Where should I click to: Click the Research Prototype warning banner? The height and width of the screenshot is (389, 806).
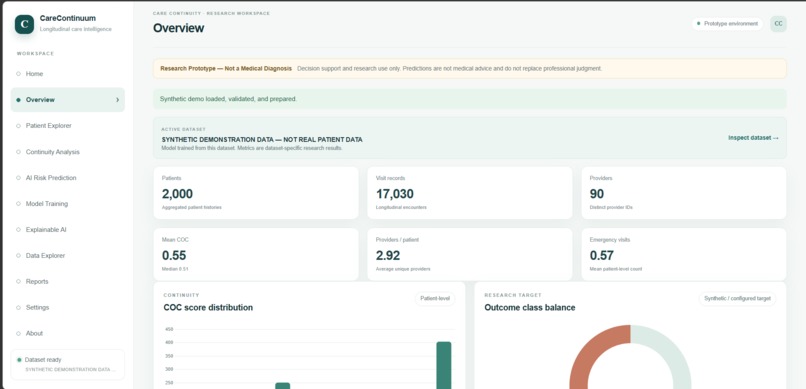[x=470, y=68]
